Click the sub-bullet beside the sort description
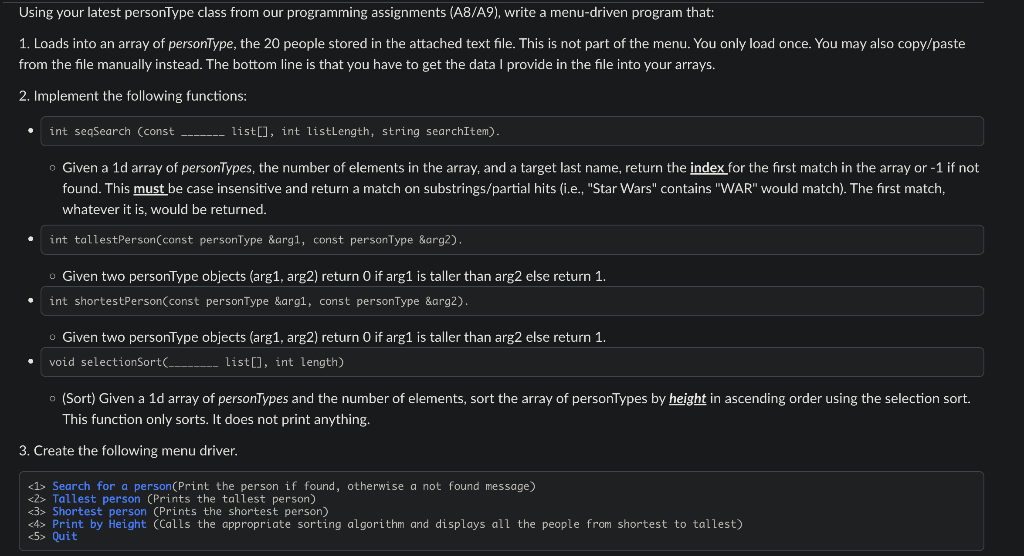The width and height of the screenshot is (1024, 556). [x=52, y=399]
